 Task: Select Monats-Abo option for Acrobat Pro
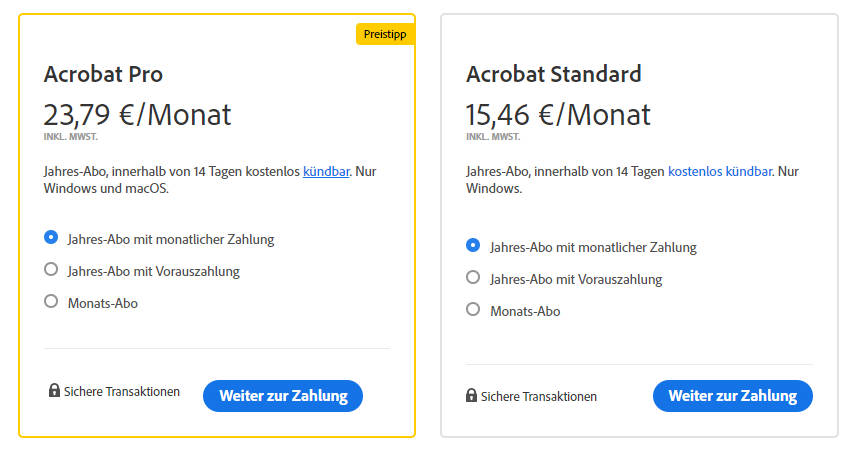pos(51,301)
